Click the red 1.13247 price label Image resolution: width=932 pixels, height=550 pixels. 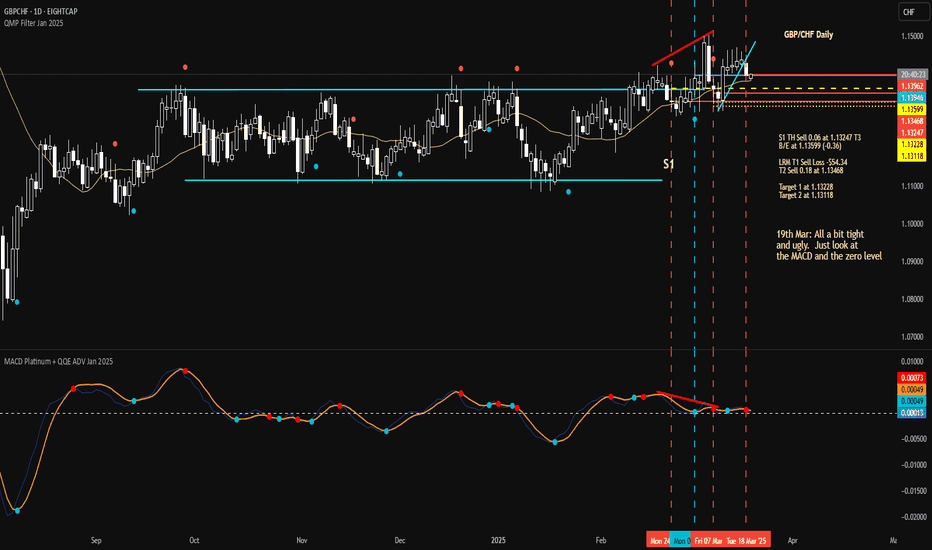point(912,133)
